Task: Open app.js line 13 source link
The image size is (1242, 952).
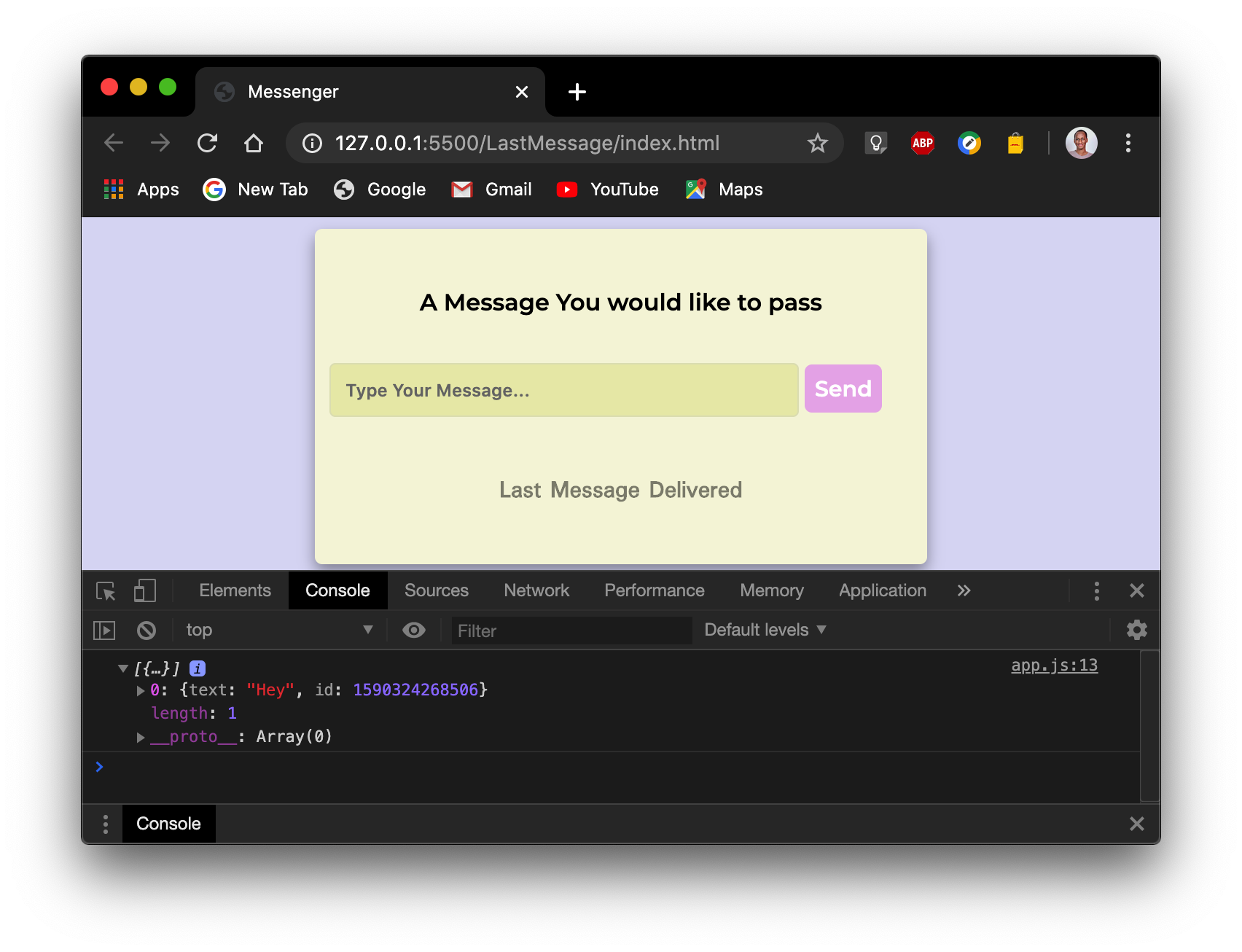Action: 1054,665
